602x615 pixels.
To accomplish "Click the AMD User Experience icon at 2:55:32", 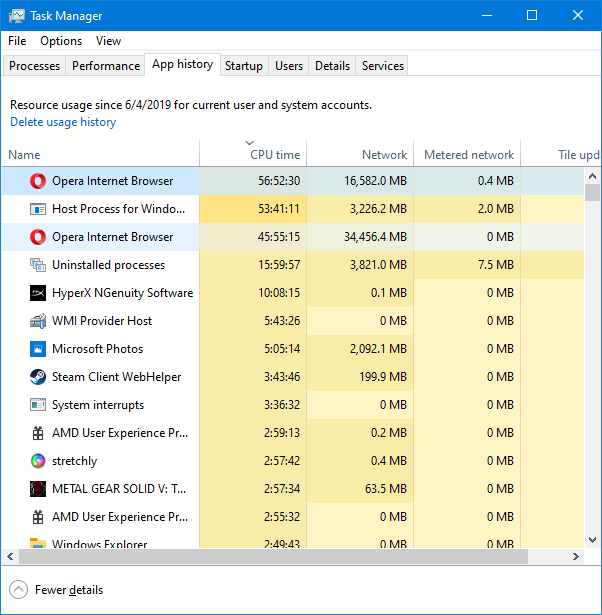I will click(38, 517).
